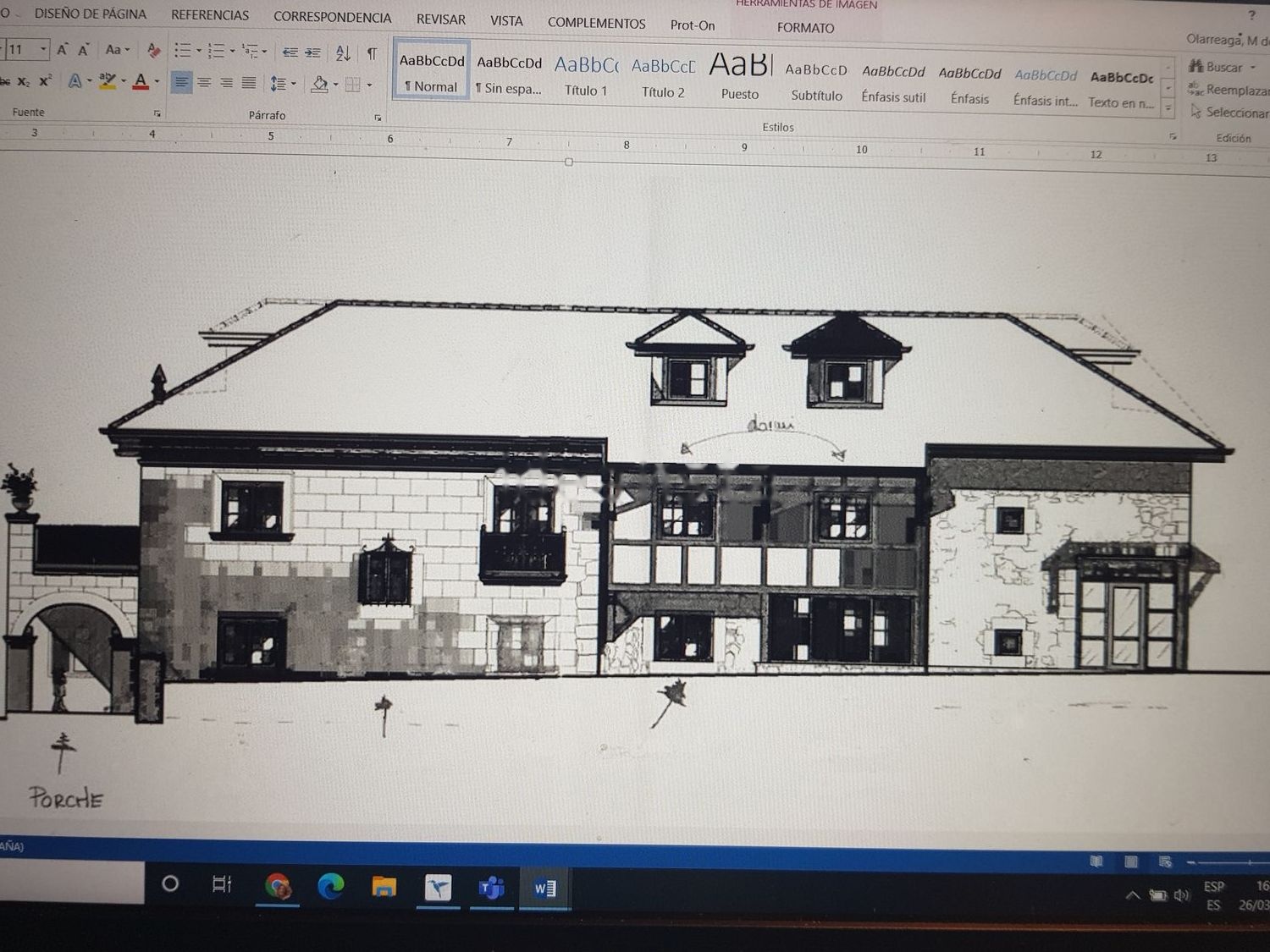Open the bullet list dropdown arrow
This screenshot has height=952, width=1270.
click(199, 52)
